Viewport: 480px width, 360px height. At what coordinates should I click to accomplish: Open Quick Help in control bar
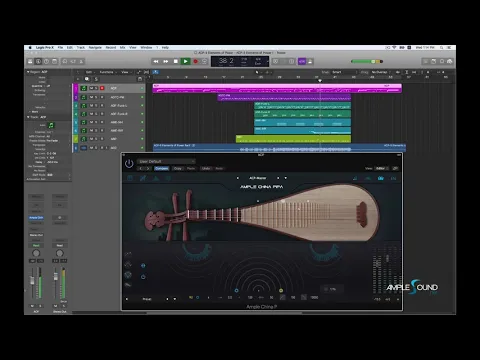coord(46,61)
